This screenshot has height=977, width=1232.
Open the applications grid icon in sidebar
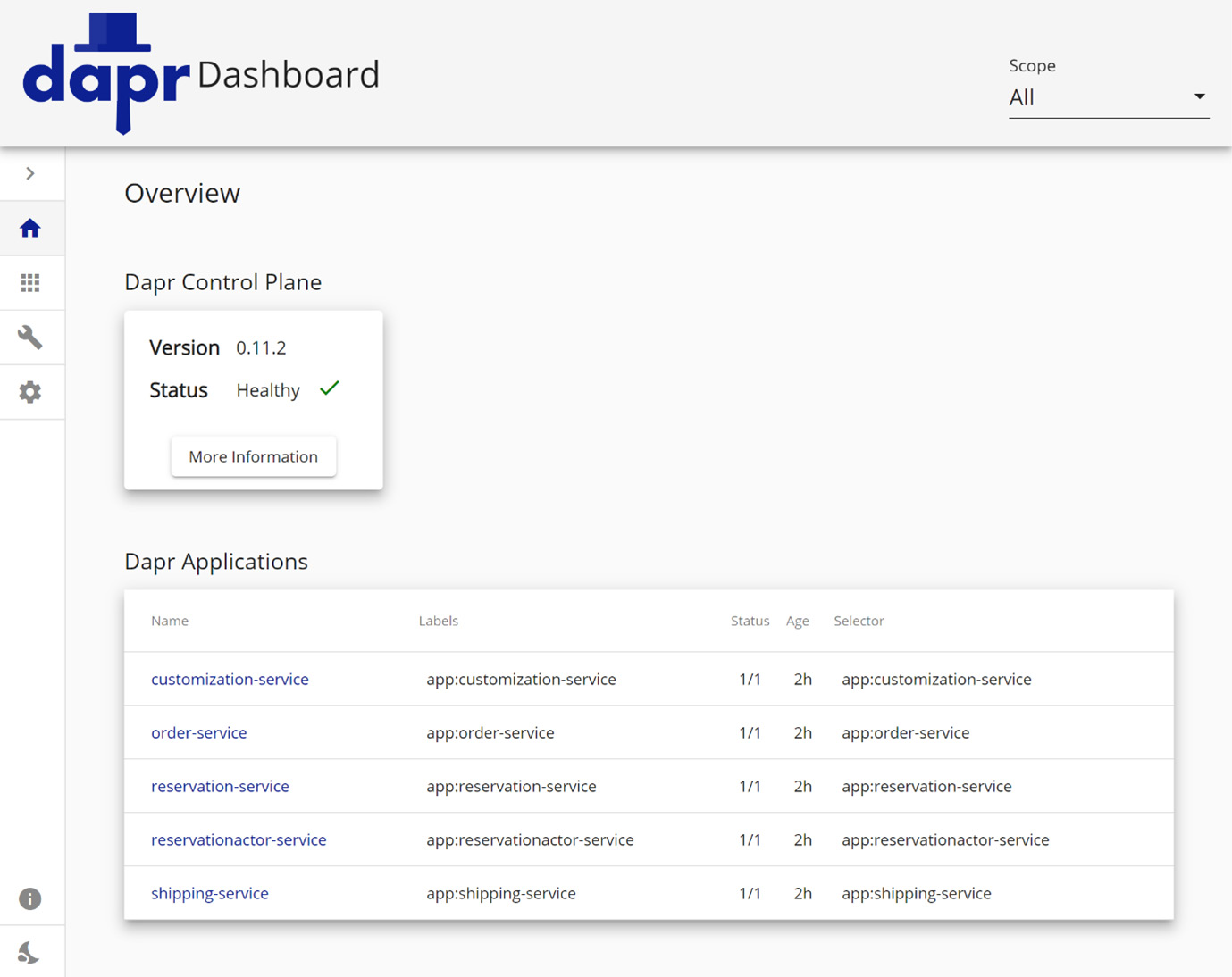click(x=30, y=283)
